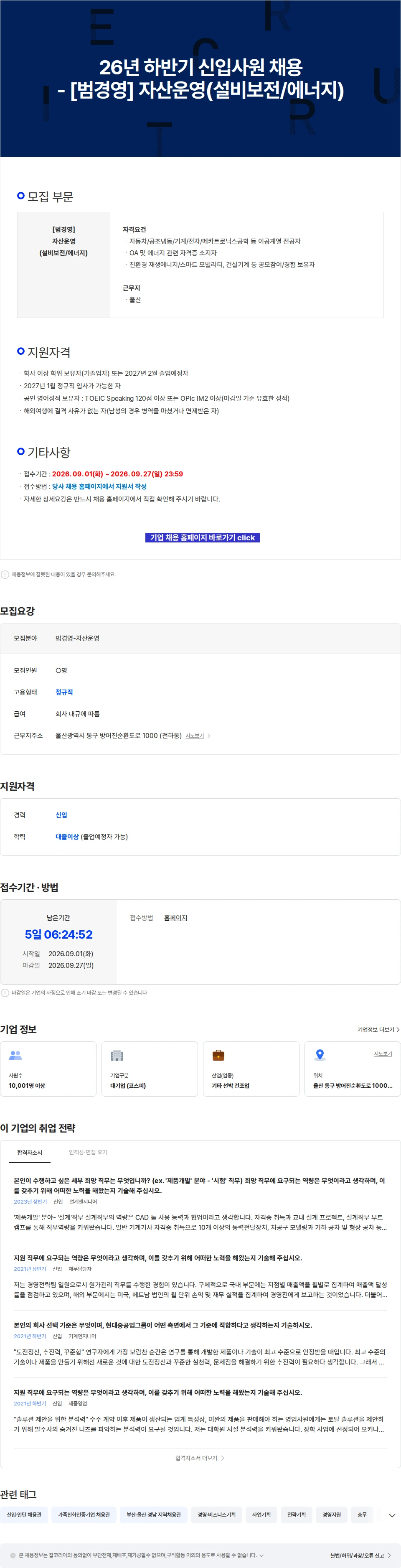This screenshot has width=401, height=1568.
Task: Expand the 관련 태그 list with chevron
Action: click(x=392, y=1515)
